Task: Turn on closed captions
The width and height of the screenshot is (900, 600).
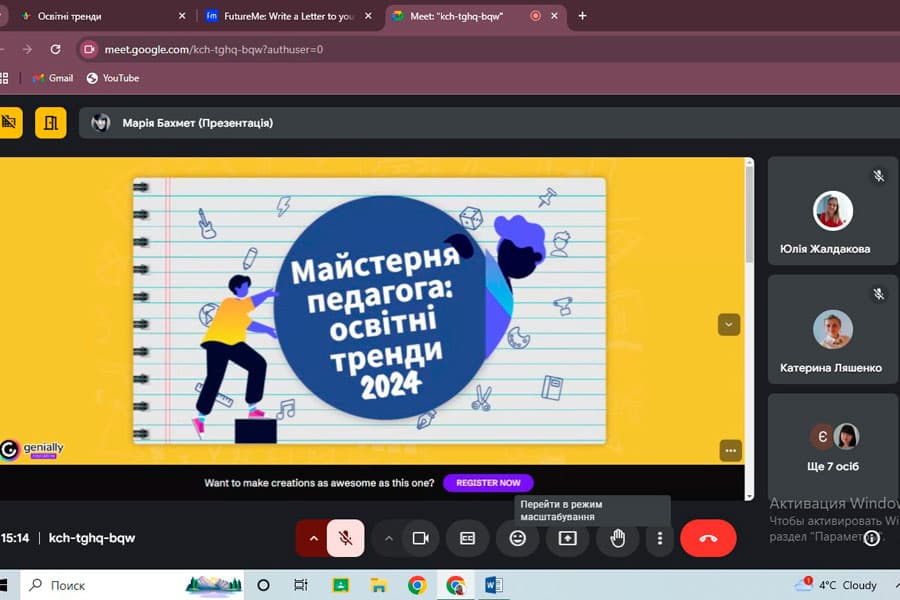Action: coord(467,538)
